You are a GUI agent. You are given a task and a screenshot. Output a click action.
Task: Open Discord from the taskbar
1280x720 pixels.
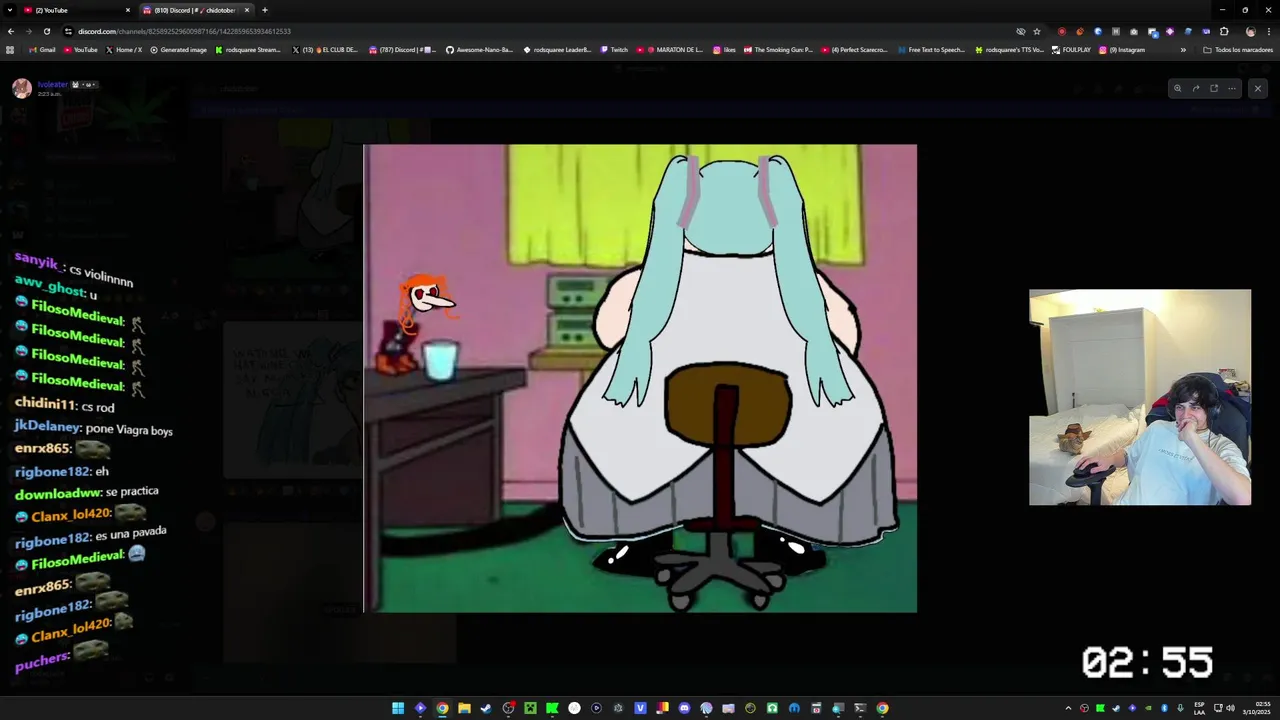(684, 708)
